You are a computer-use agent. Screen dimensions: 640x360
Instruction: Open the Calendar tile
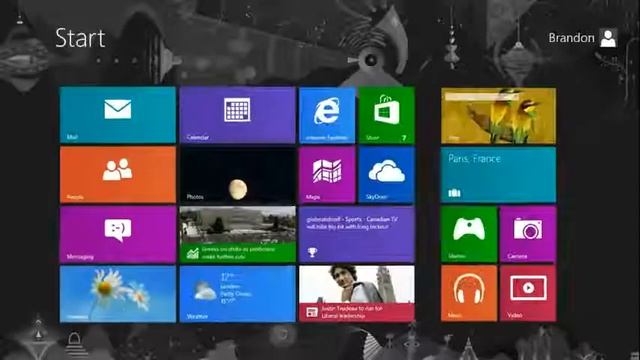(x=238, y=115)
